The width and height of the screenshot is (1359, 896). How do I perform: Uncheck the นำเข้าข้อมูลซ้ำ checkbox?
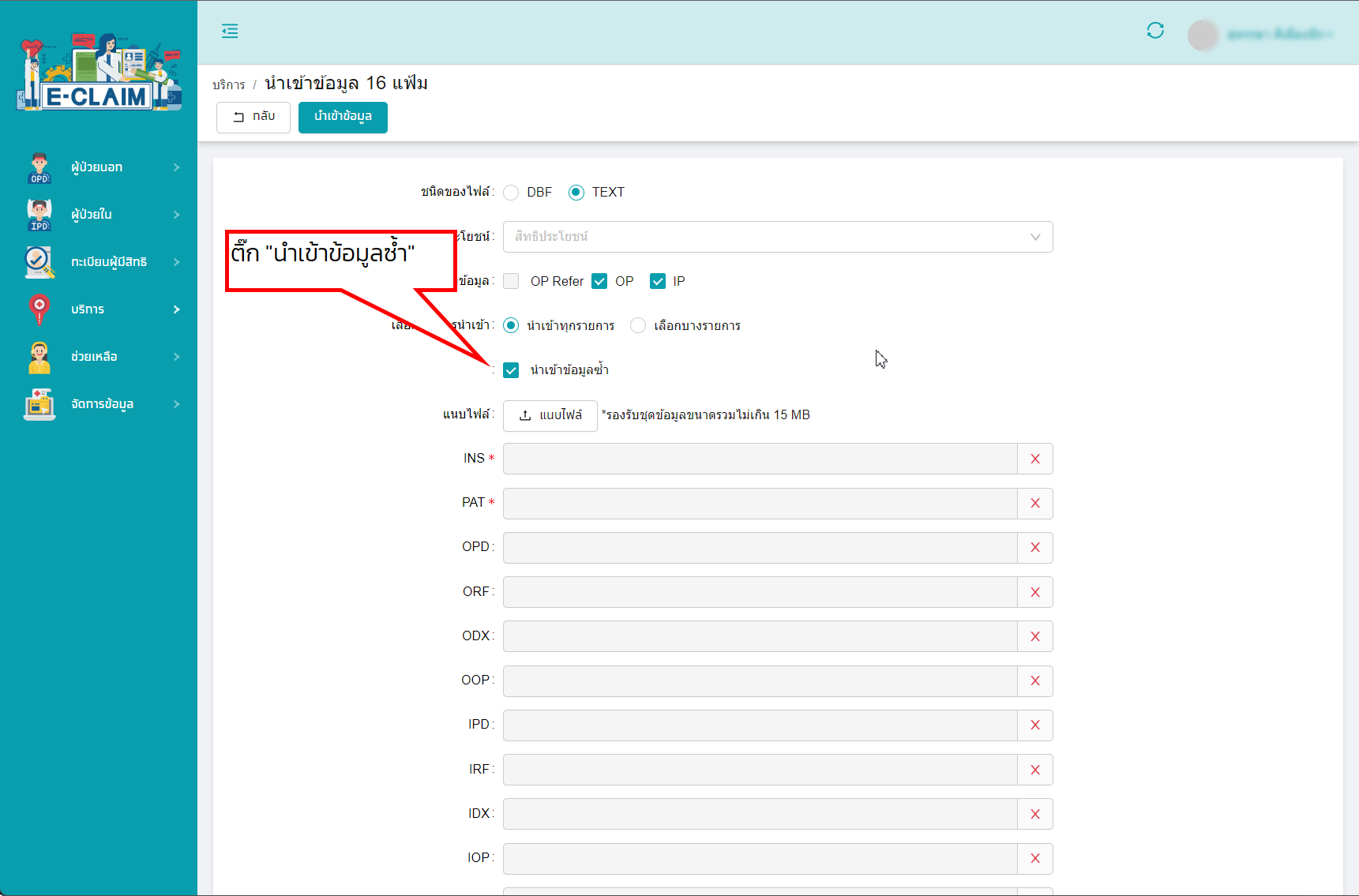point(510,369)
